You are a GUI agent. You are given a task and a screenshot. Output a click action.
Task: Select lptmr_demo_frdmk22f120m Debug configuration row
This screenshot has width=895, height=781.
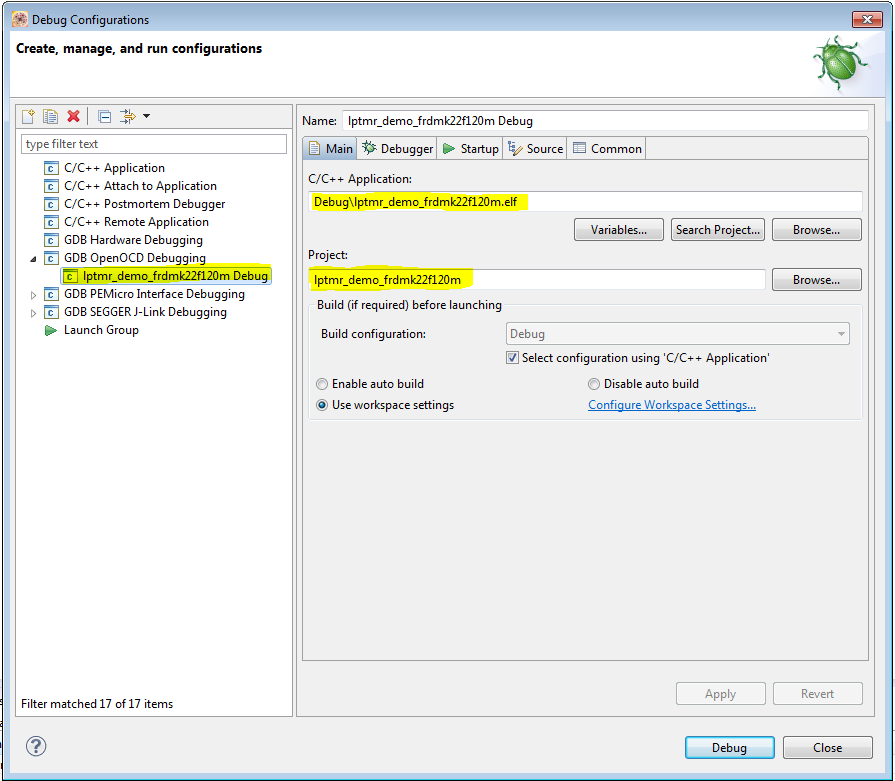coord(166,276)
